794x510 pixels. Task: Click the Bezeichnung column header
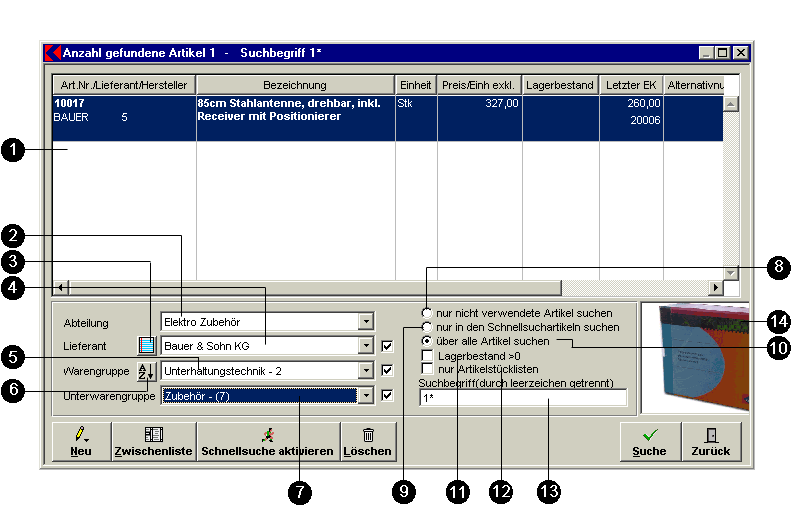tap(295, 85)
